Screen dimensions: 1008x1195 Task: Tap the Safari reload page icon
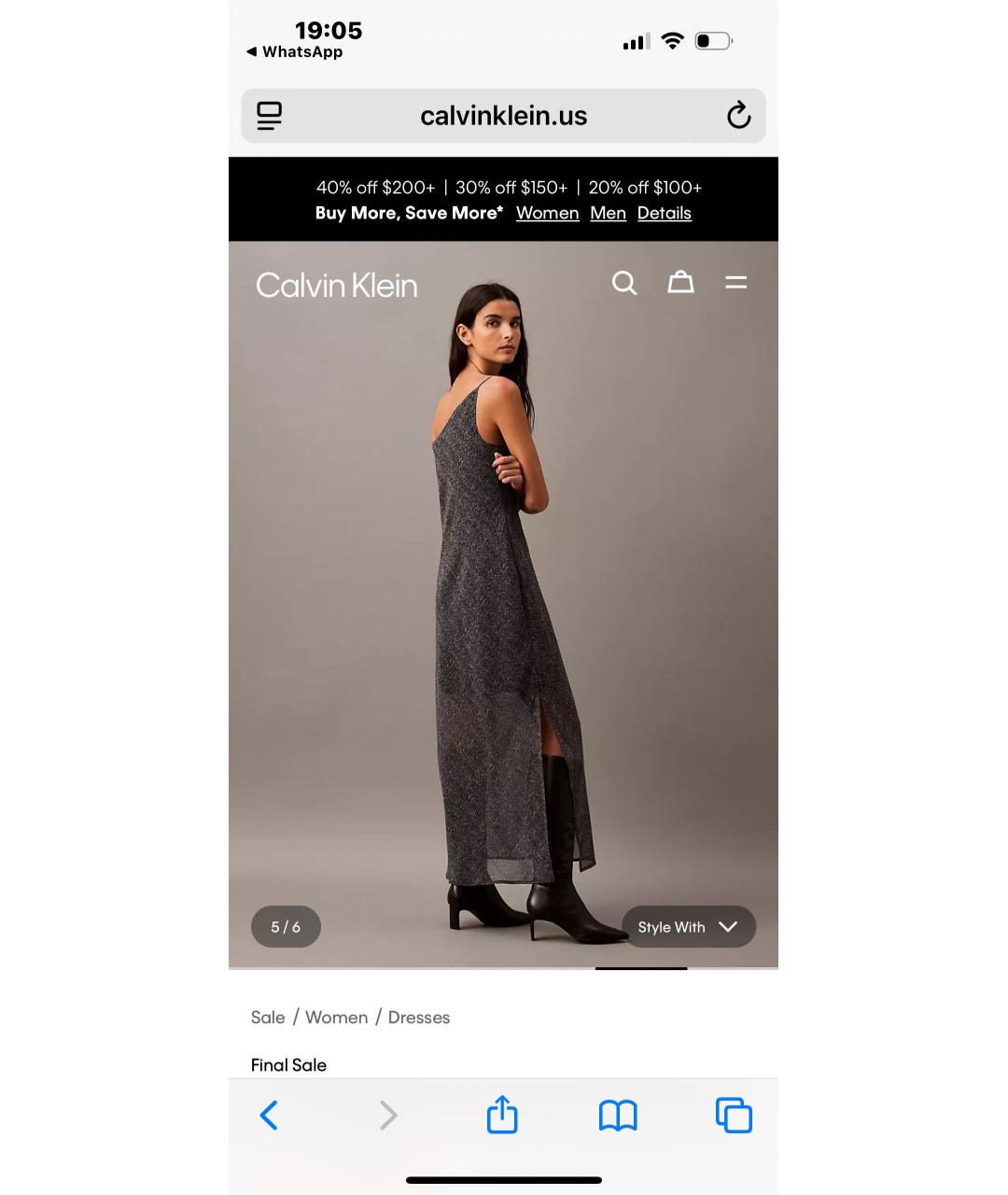pos(738,116)
